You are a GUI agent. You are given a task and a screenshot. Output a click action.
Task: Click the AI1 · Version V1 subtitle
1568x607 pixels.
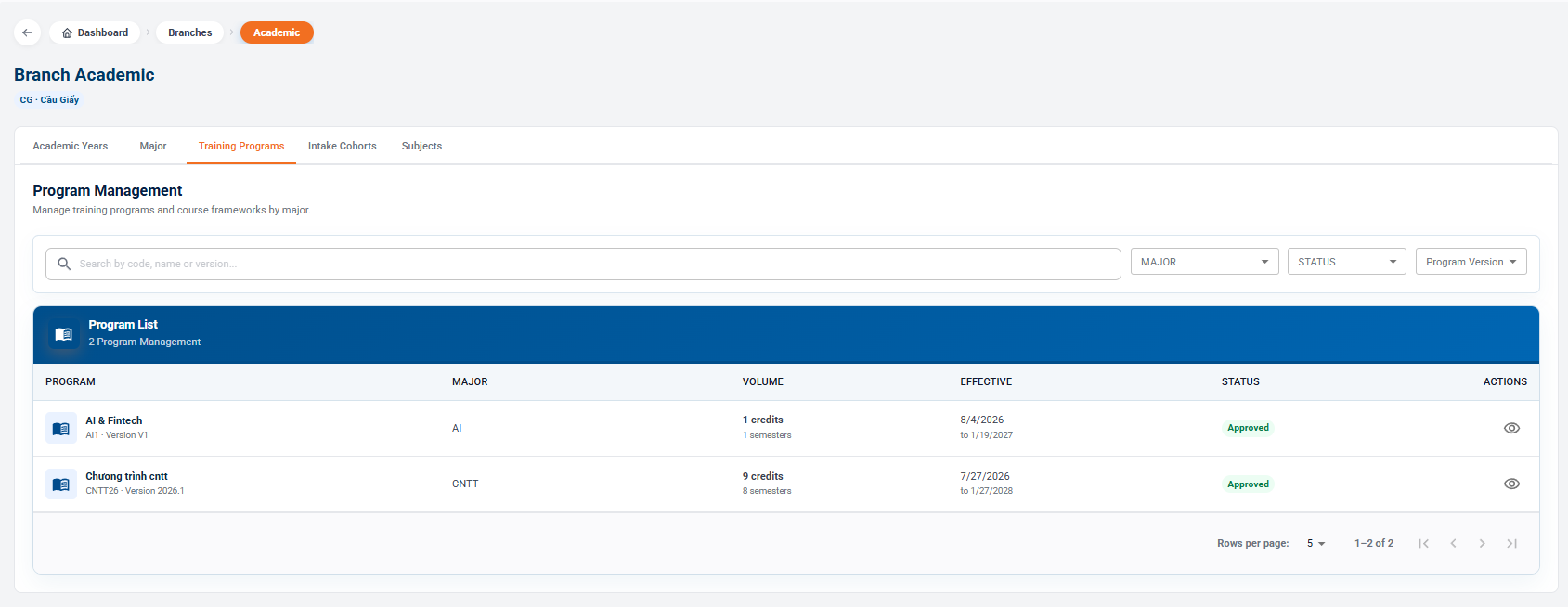click(117, 435)
